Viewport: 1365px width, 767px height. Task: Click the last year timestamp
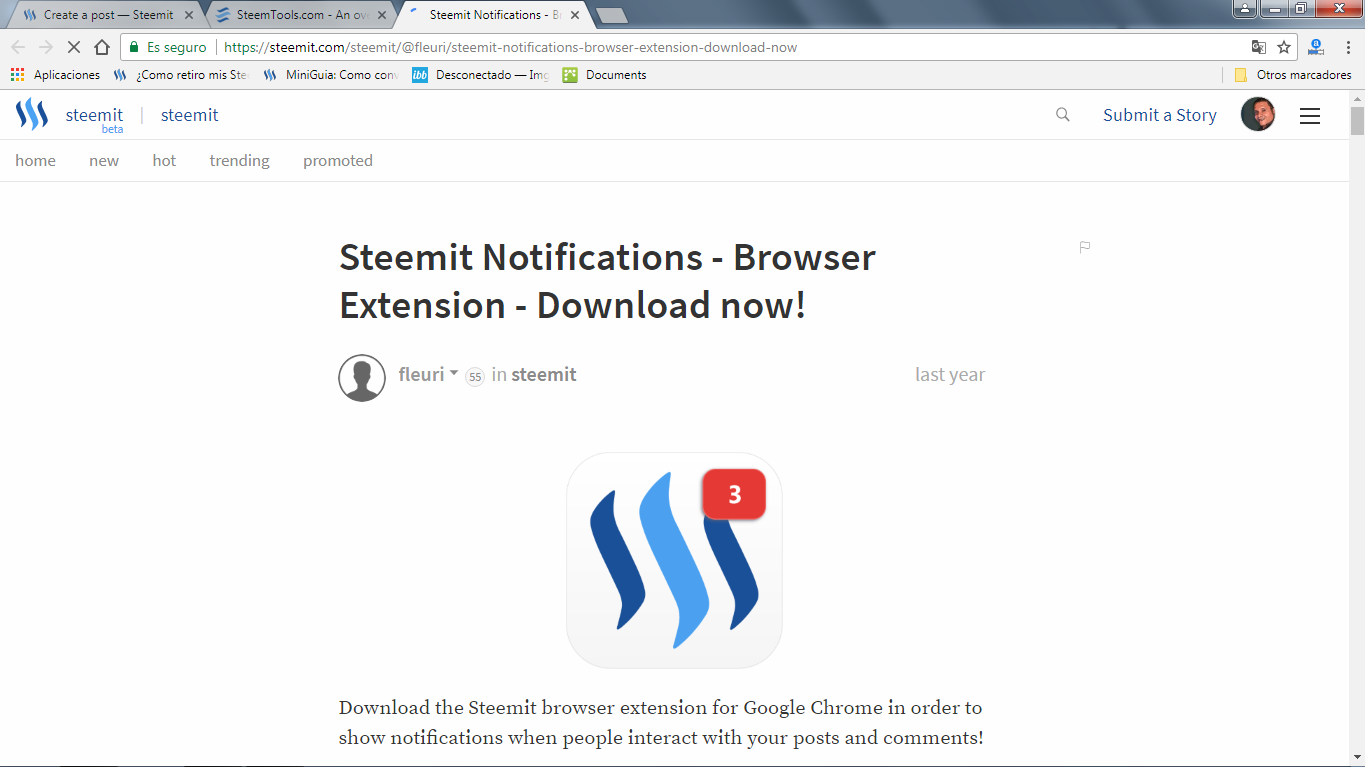[950, 375]
